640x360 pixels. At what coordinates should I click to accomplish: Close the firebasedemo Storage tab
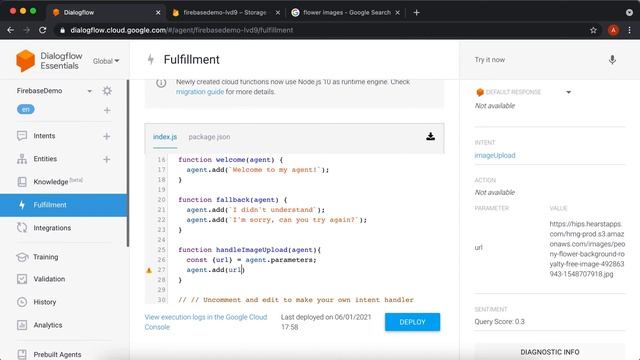coord(278,13)
